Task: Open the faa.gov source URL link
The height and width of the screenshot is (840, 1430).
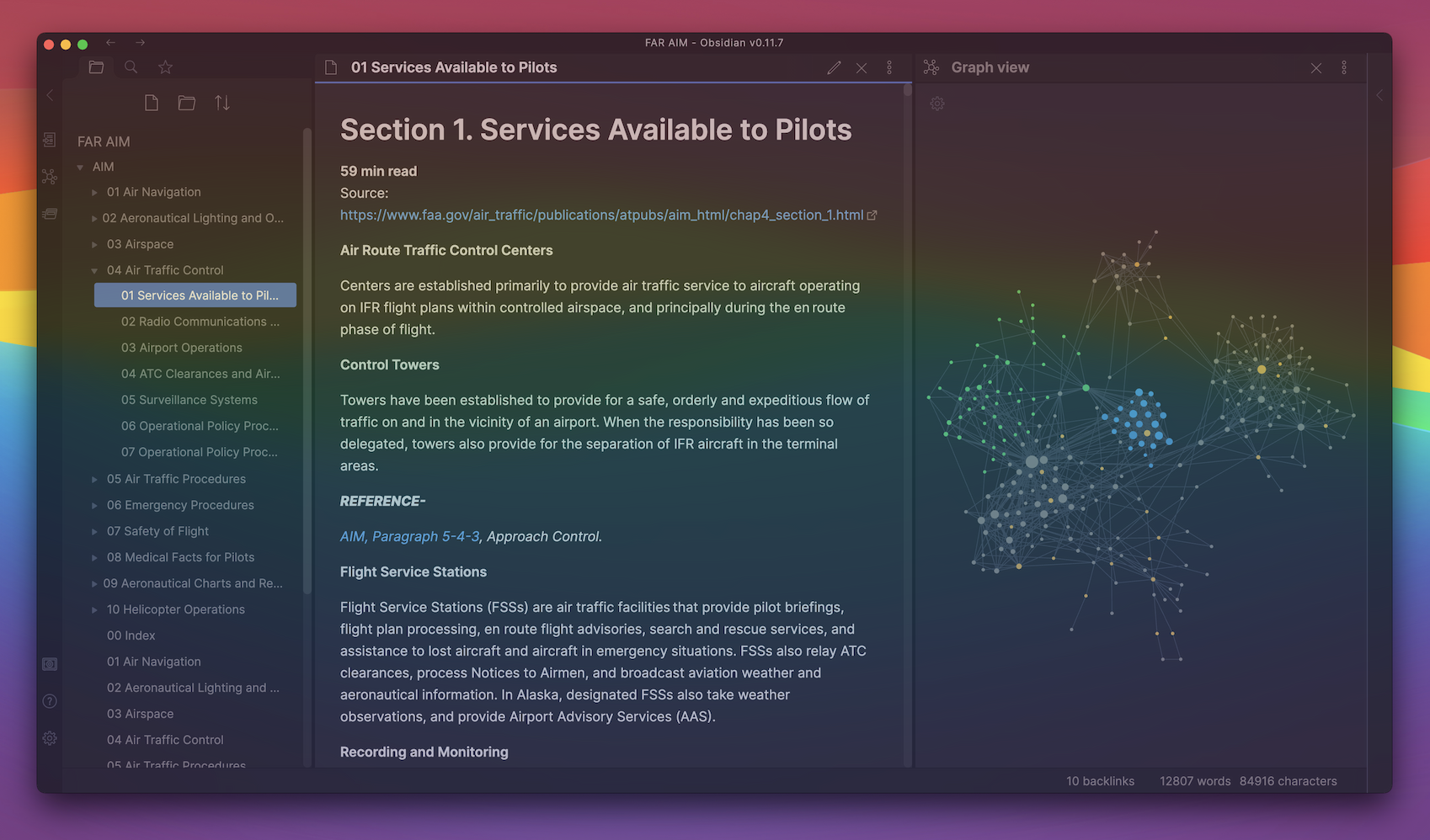Action: (x=601, y=215)
